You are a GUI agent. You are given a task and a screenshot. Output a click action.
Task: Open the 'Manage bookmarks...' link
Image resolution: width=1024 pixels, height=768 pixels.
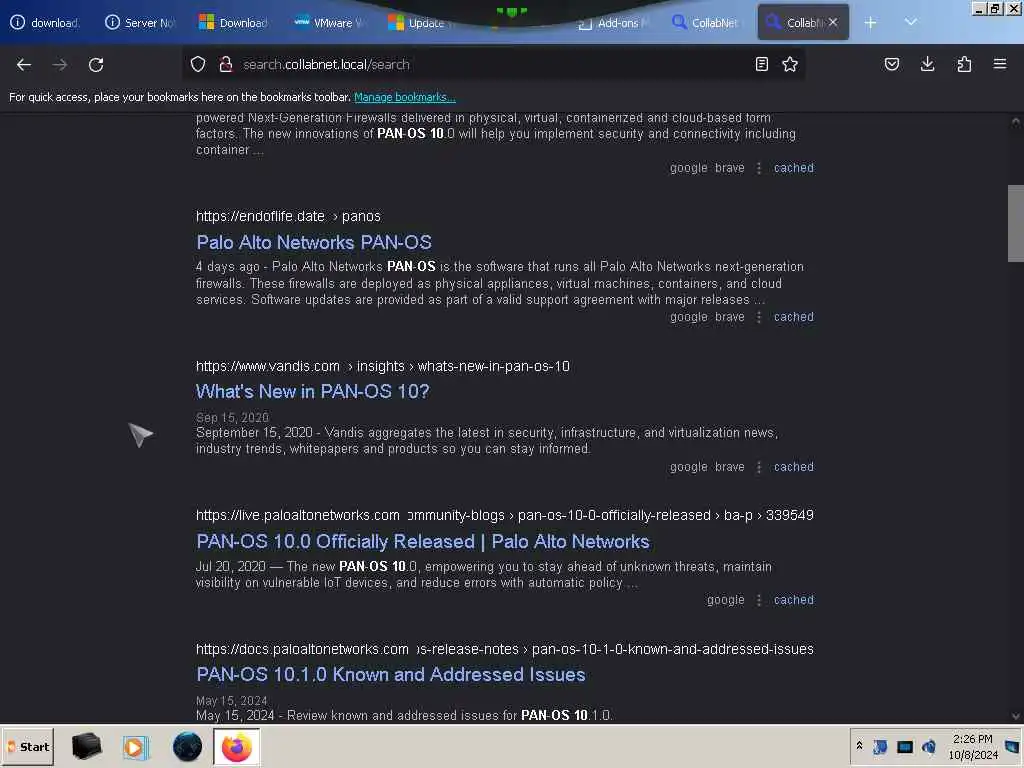click(x=405, y=97)
